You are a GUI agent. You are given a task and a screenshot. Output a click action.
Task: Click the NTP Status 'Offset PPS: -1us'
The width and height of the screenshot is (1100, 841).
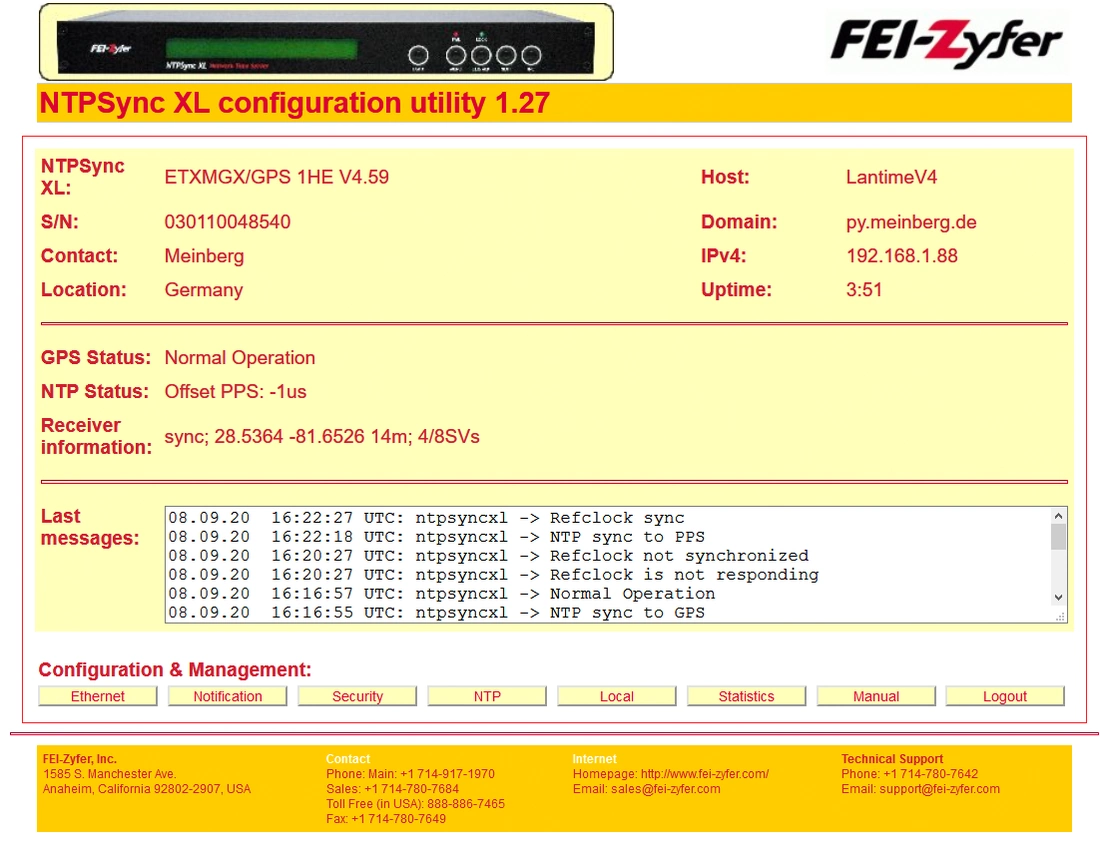(x=235, y=391)
